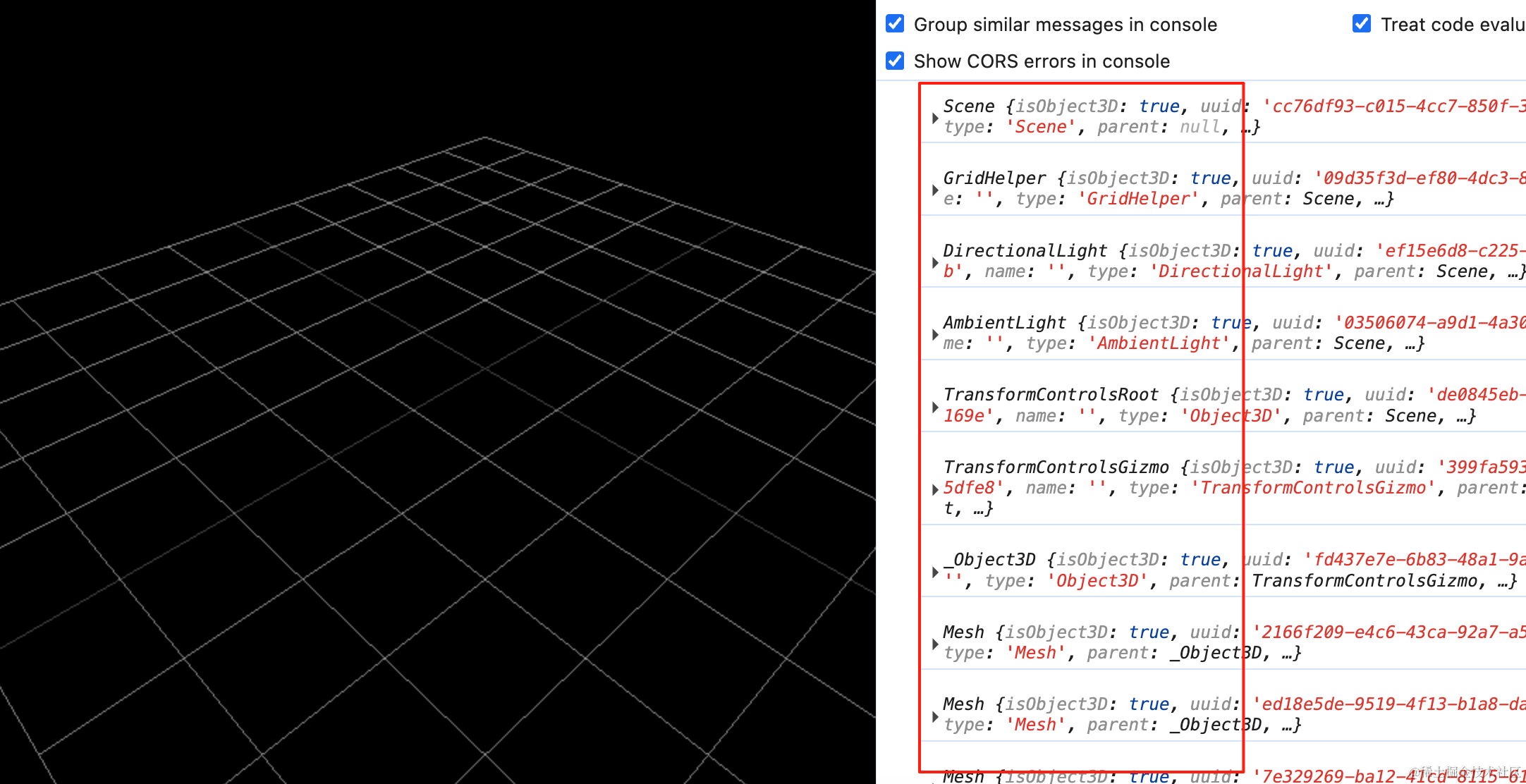Image resolution: width=1526 pixels, height=784 pixels.
Task: Expand the AmbientLight object log entry
Action: point(935,334)
